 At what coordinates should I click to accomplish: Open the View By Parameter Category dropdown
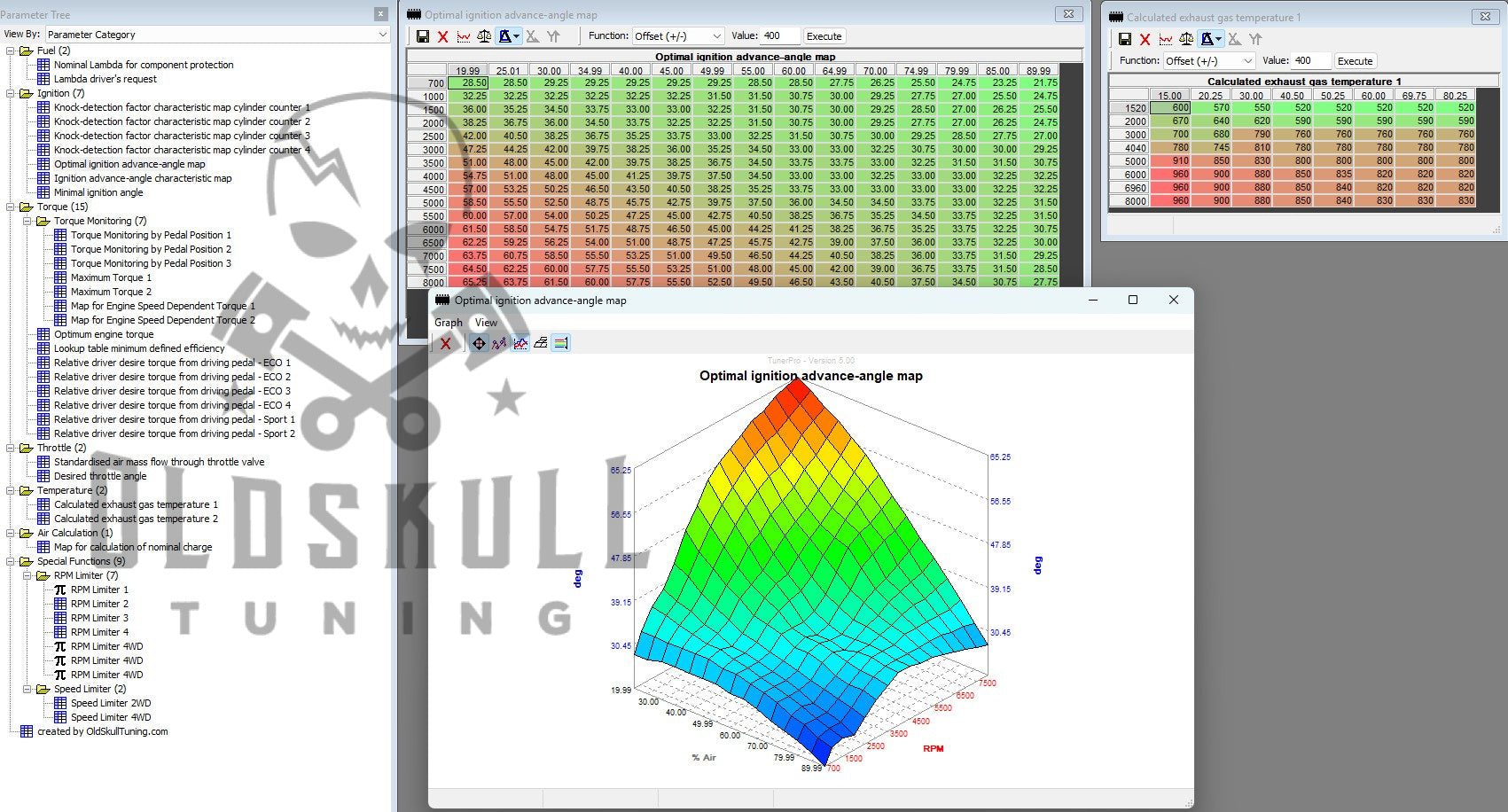(x=217, y=35)
